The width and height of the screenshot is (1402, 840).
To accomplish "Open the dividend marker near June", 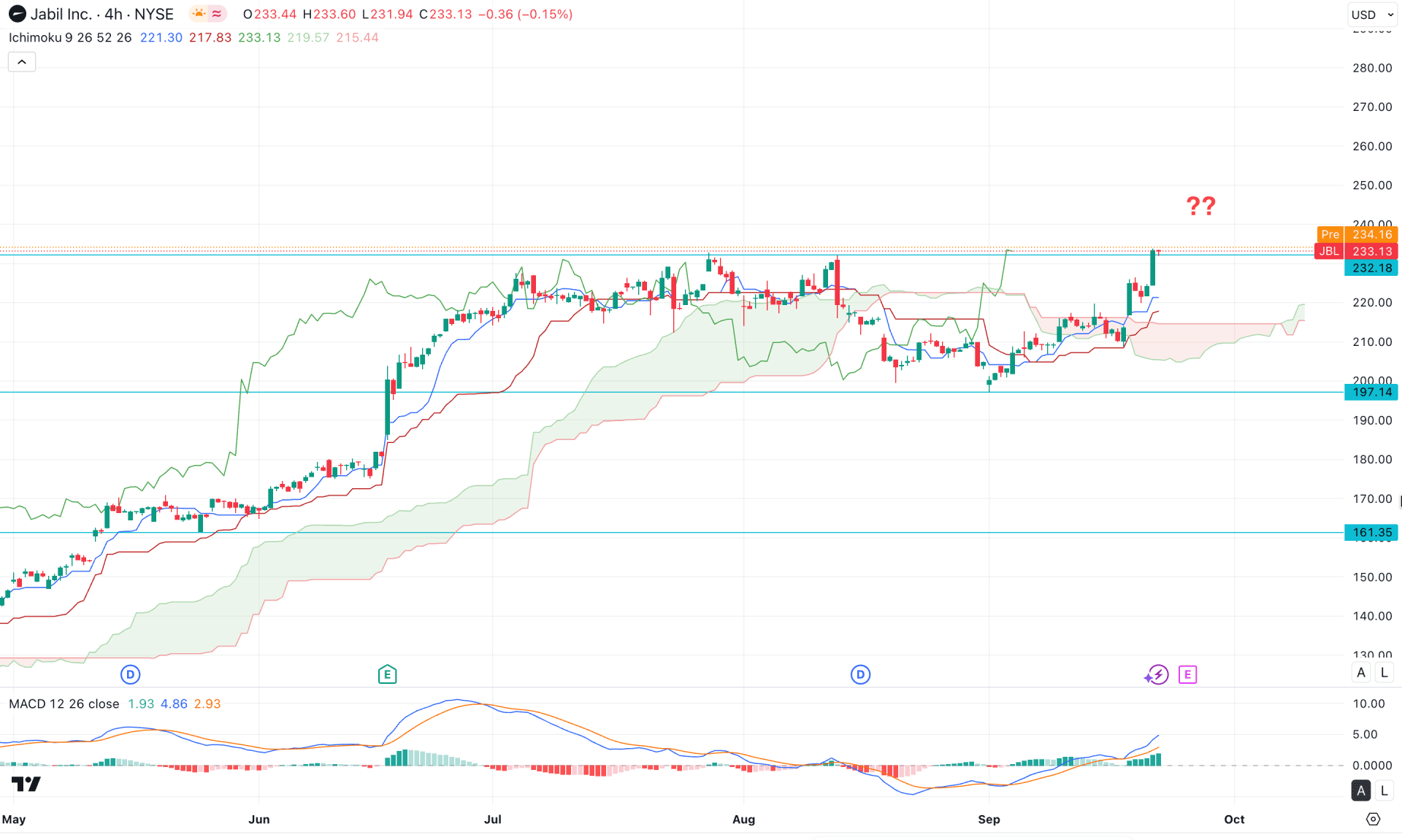I will (x=130, y=674).
